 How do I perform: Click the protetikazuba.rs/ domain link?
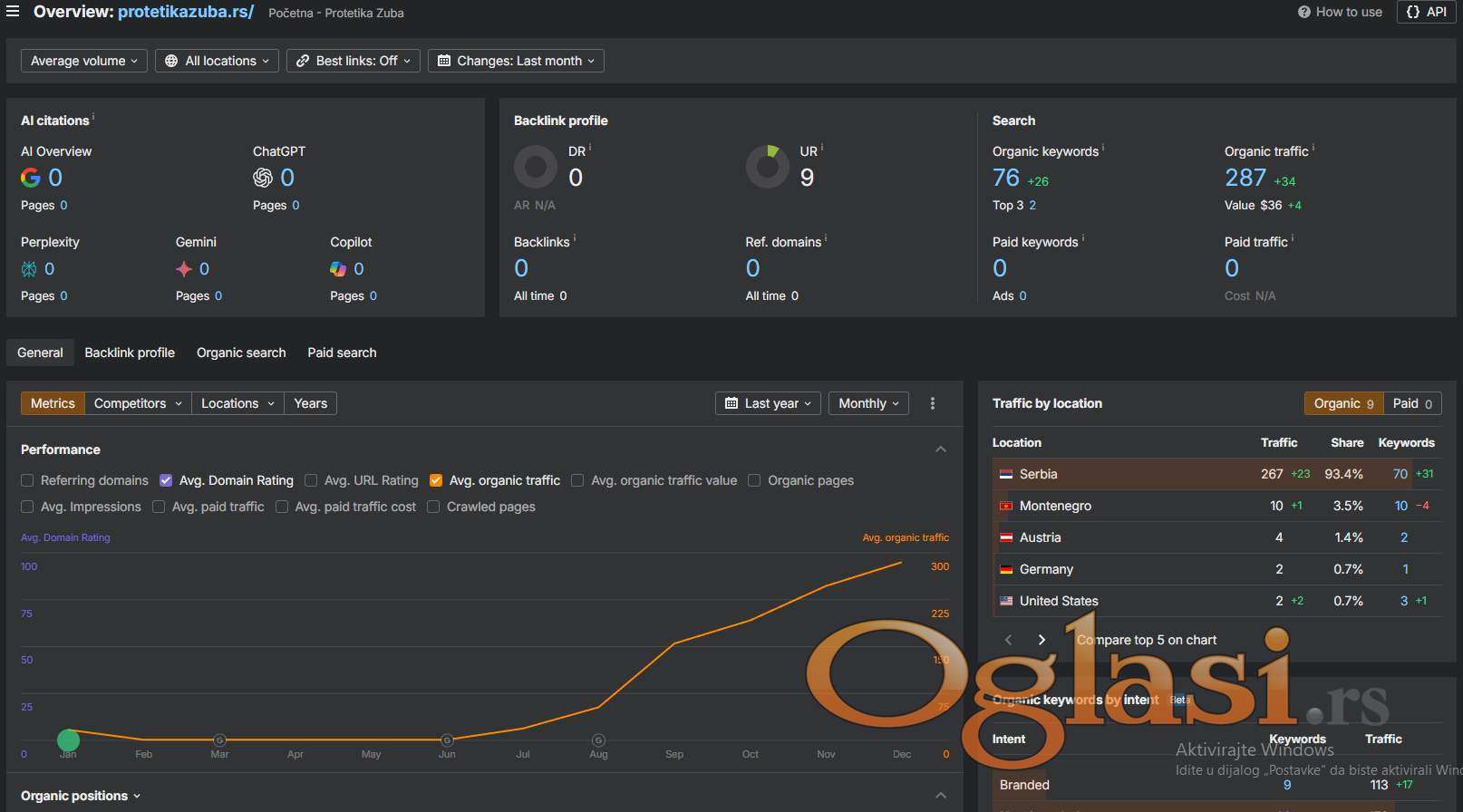point(186,12)
